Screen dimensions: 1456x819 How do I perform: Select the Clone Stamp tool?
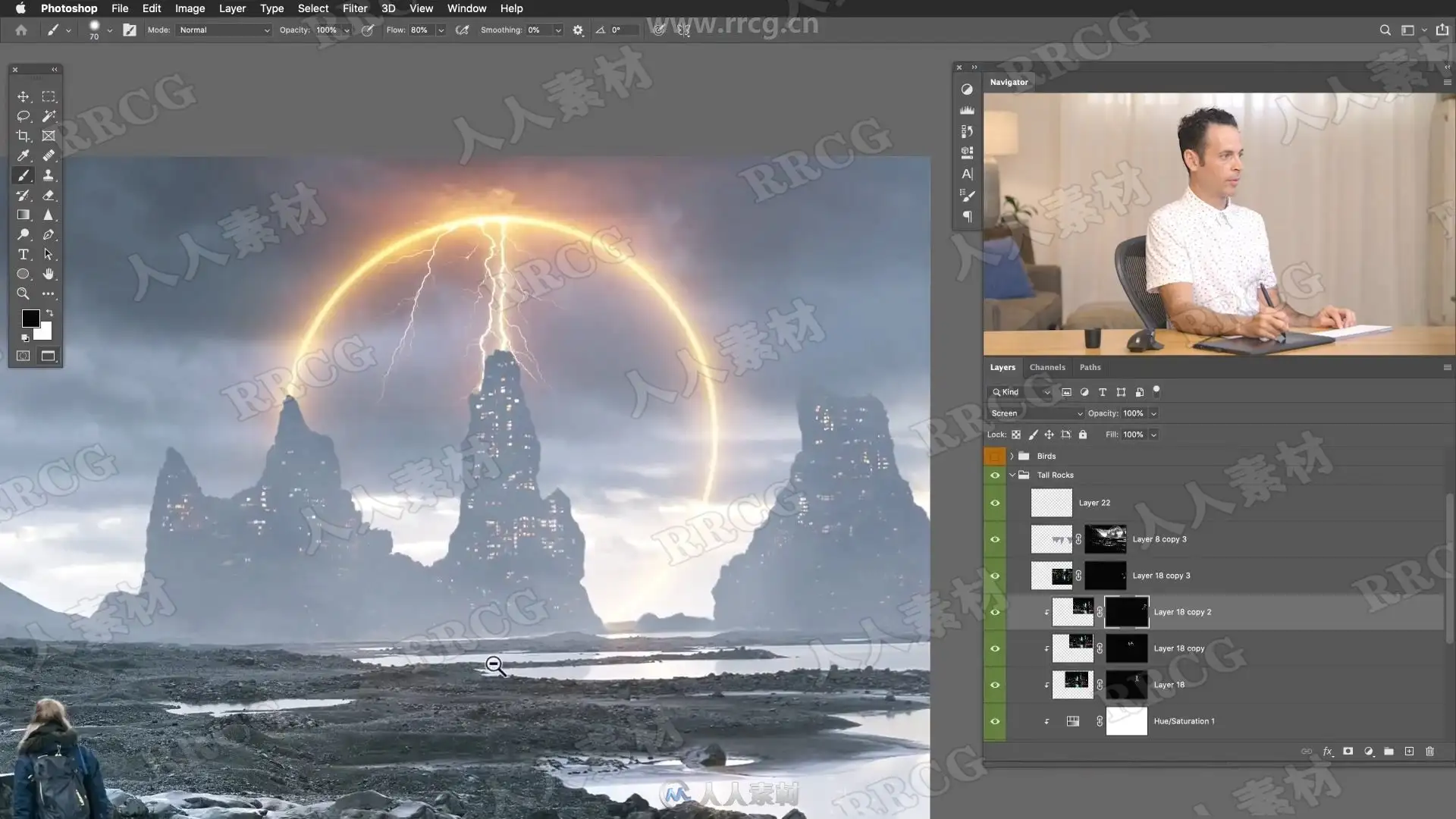coord(49,175)
